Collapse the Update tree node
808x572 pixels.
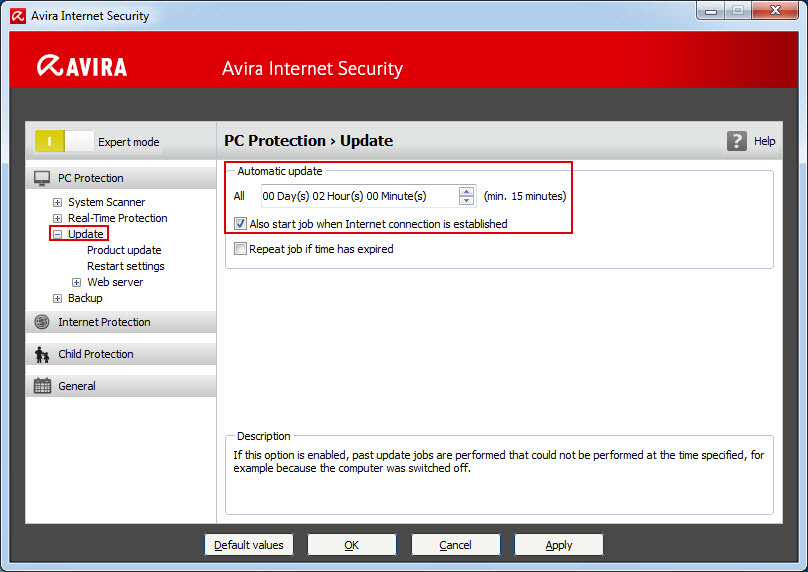pos(57,234)
